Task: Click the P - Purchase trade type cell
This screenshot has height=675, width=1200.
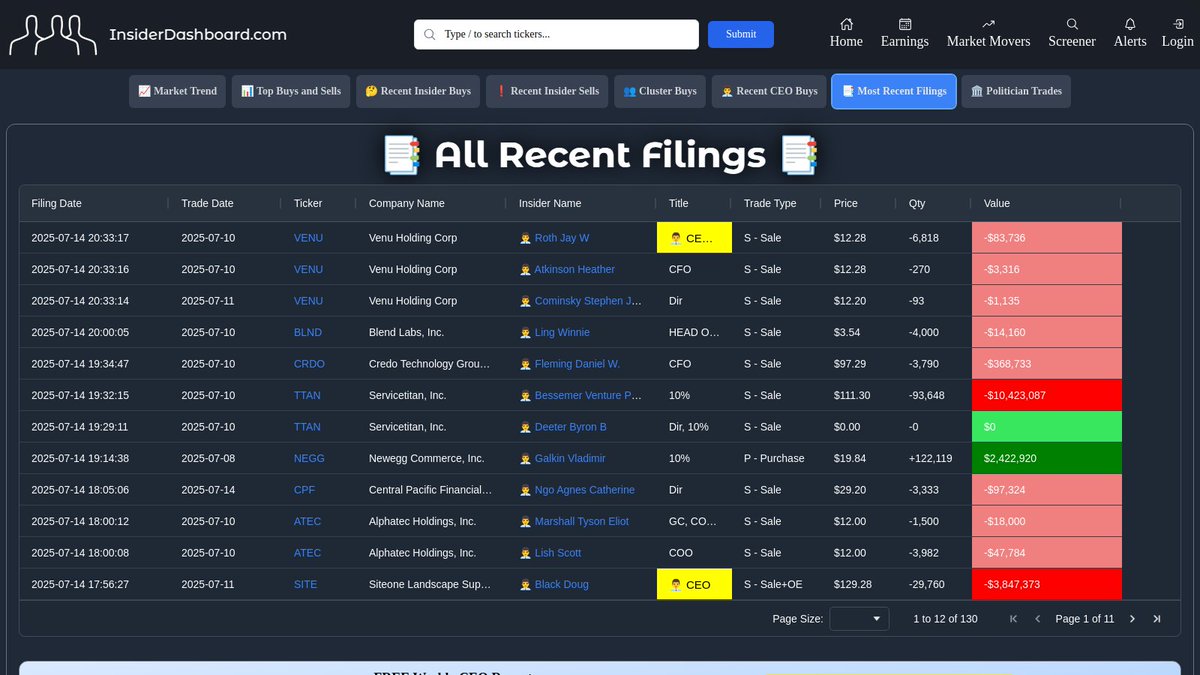Action: pyautogui.click(x=774, y=458)
